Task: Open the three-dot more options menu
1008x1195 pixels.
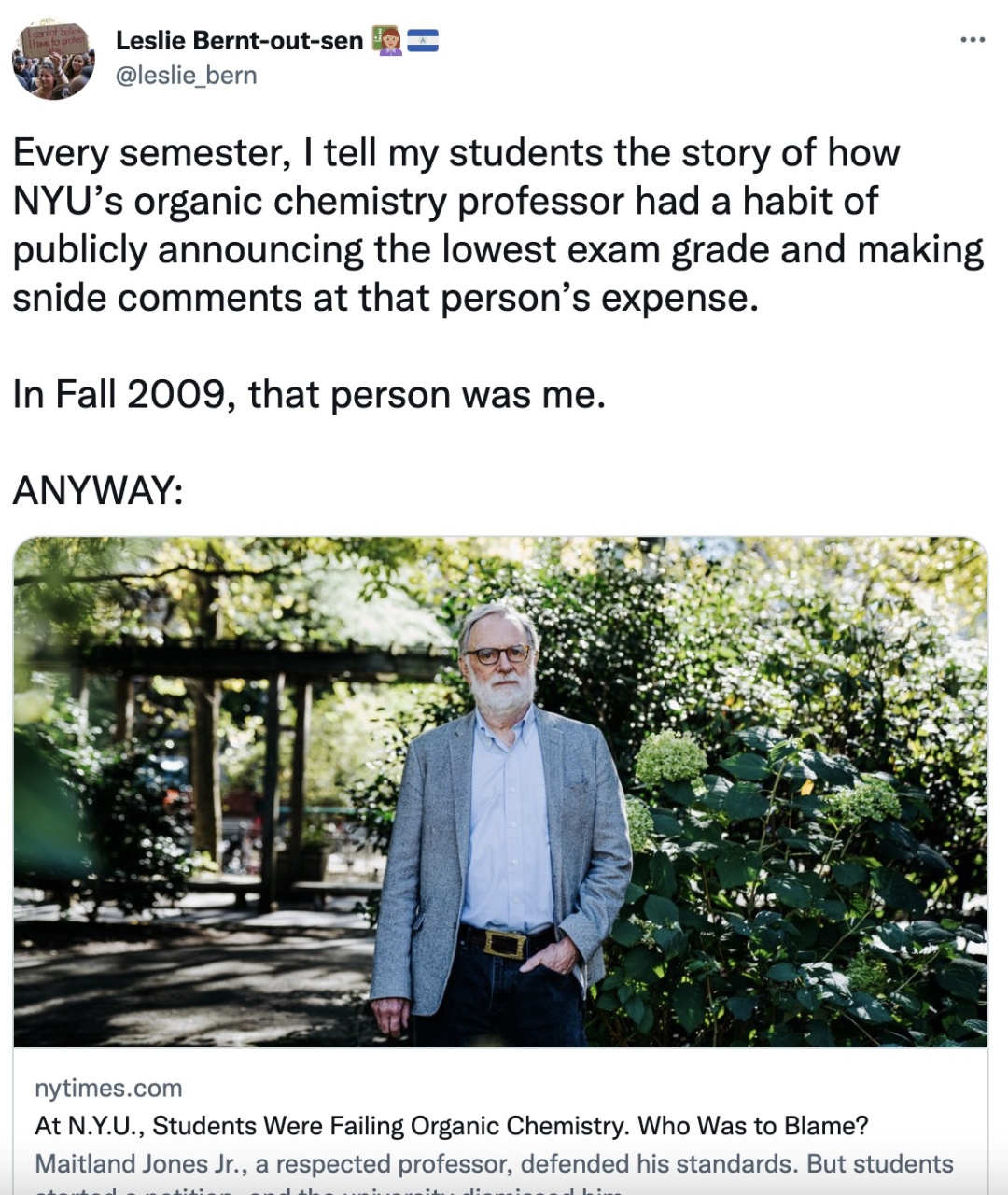Action: tap(973, 40)
